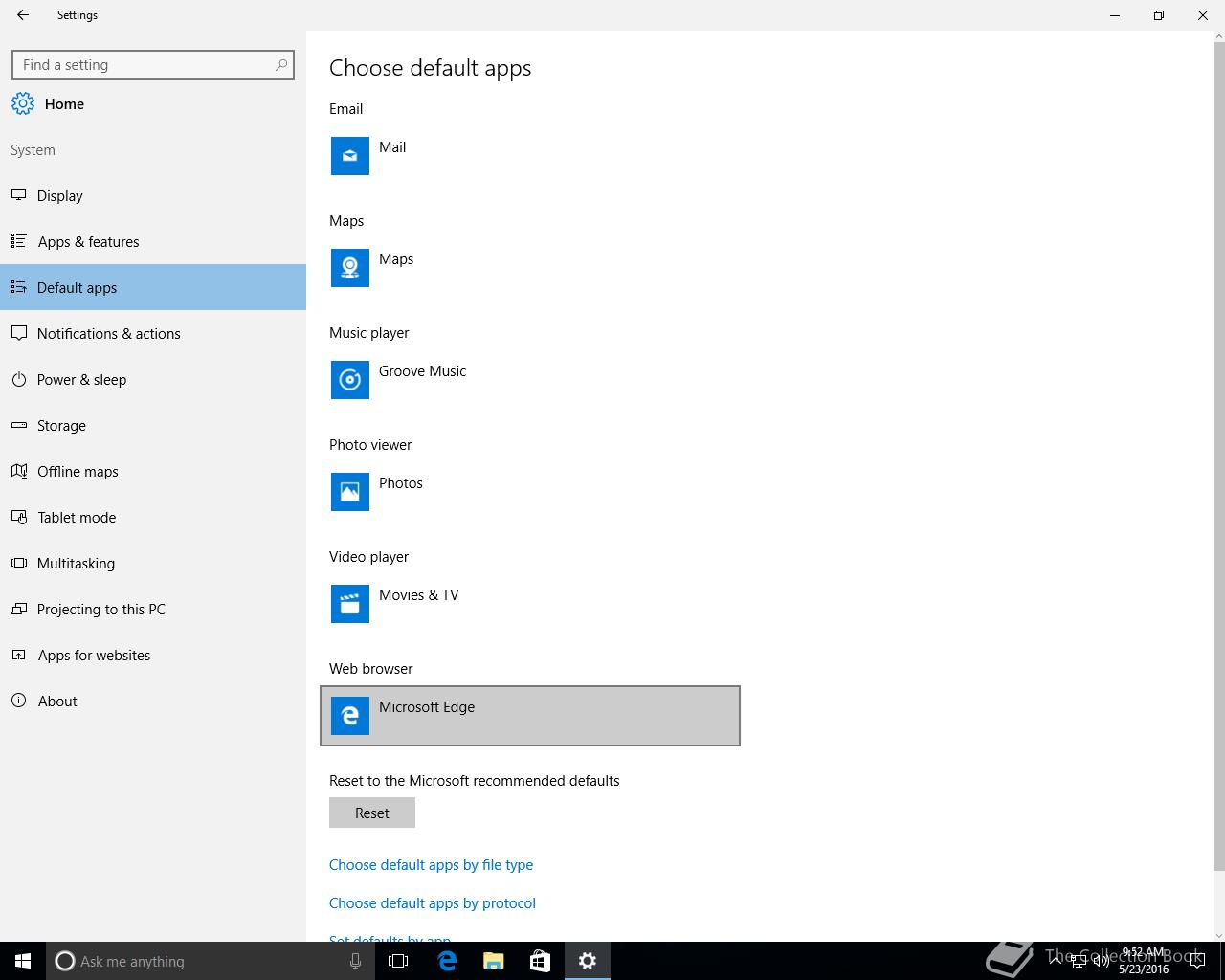
Task: Change the Groove Music default player
Action: coord(530,380)
